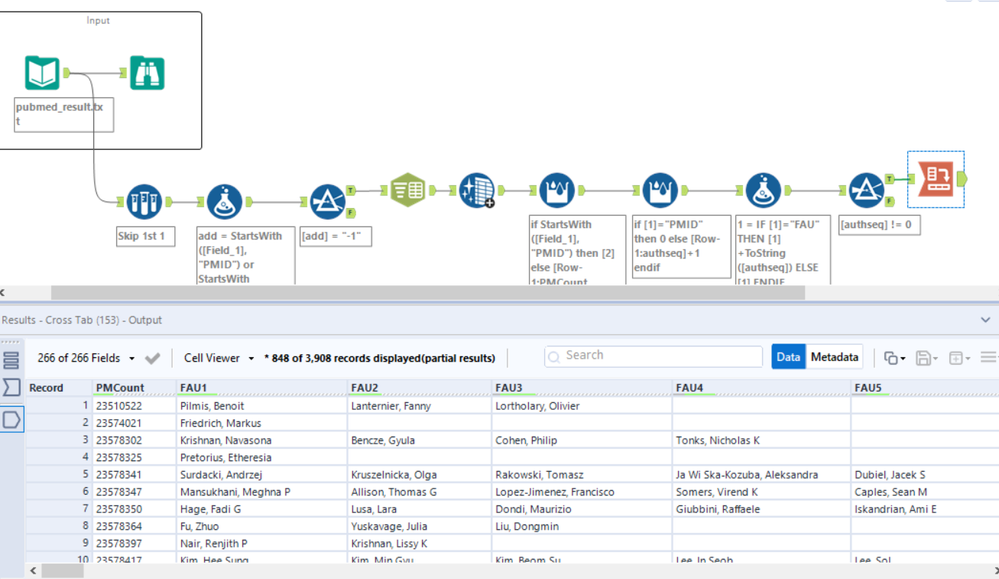The image size is (999, 579).
Task: Click the pubmed_result.txt annotation label
Action: pyautogui.click(x=64, y=114)
